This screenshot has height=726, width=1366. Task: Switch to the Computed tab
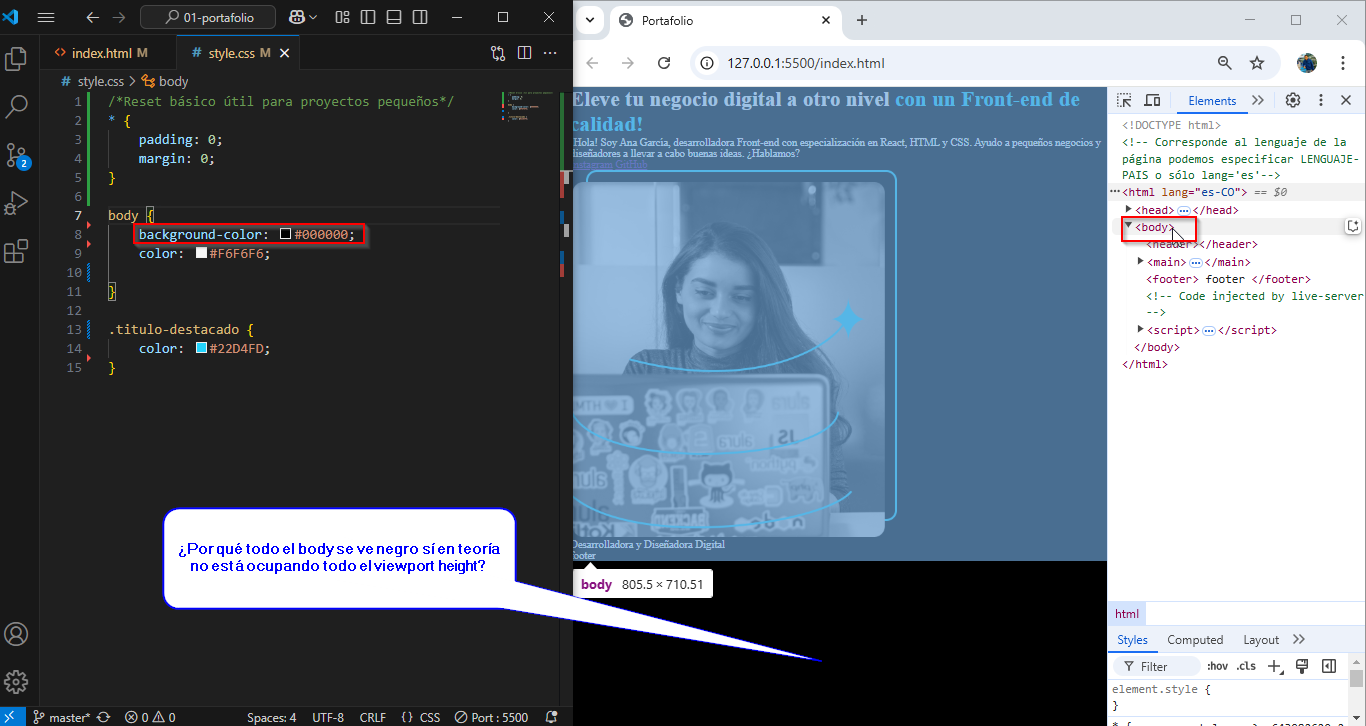click(1195, 640)
